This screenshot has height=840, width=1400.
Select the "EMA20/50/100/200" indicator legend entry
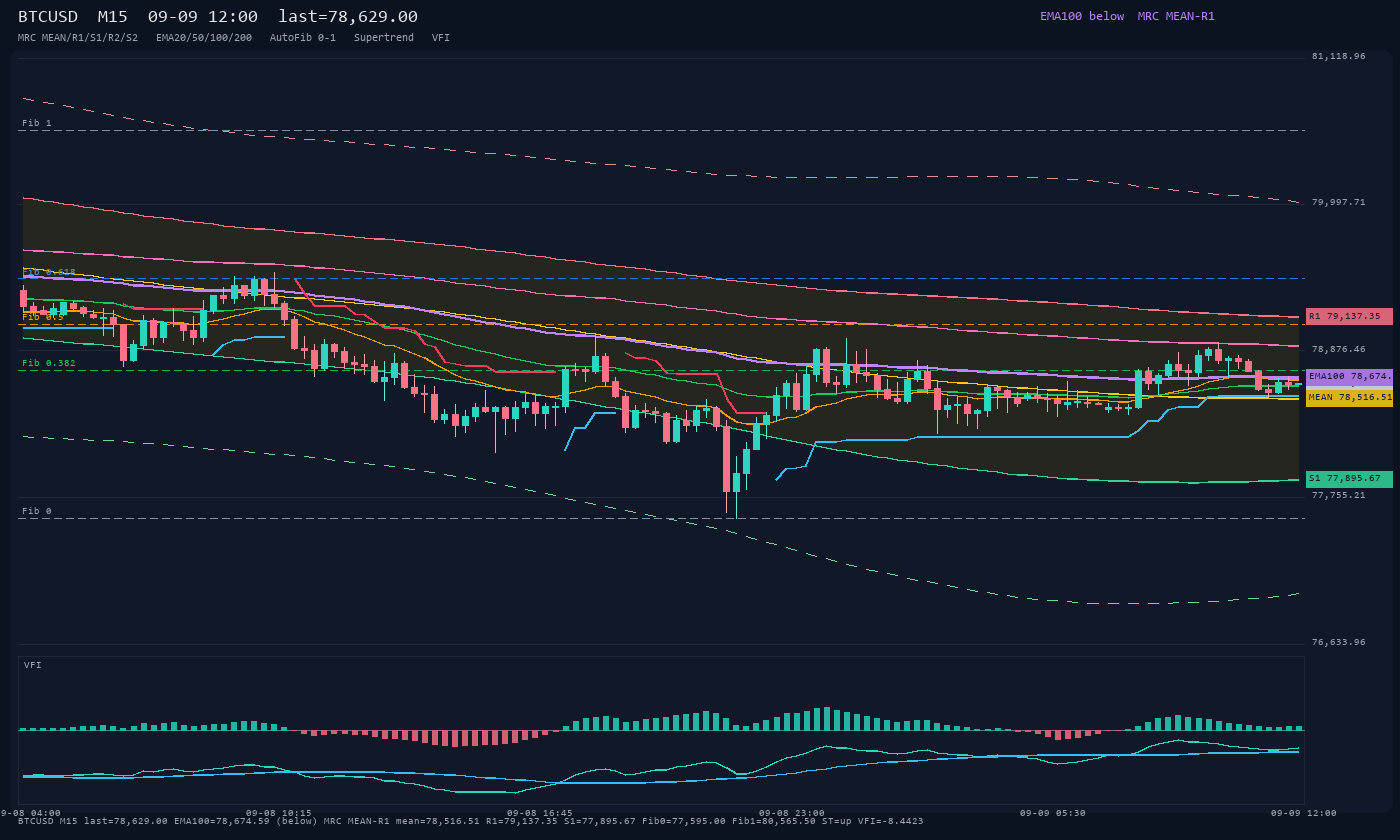[204, 38]
